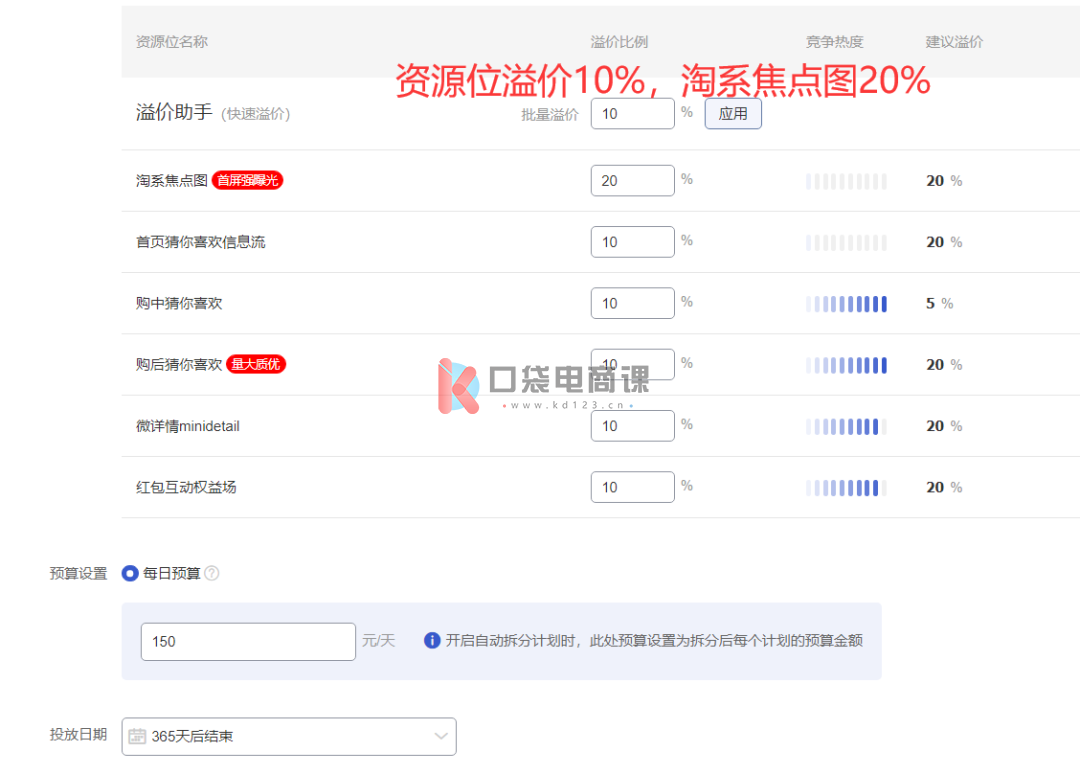Click the 红包互动权益场 competition heat indicator

(846, 488)
